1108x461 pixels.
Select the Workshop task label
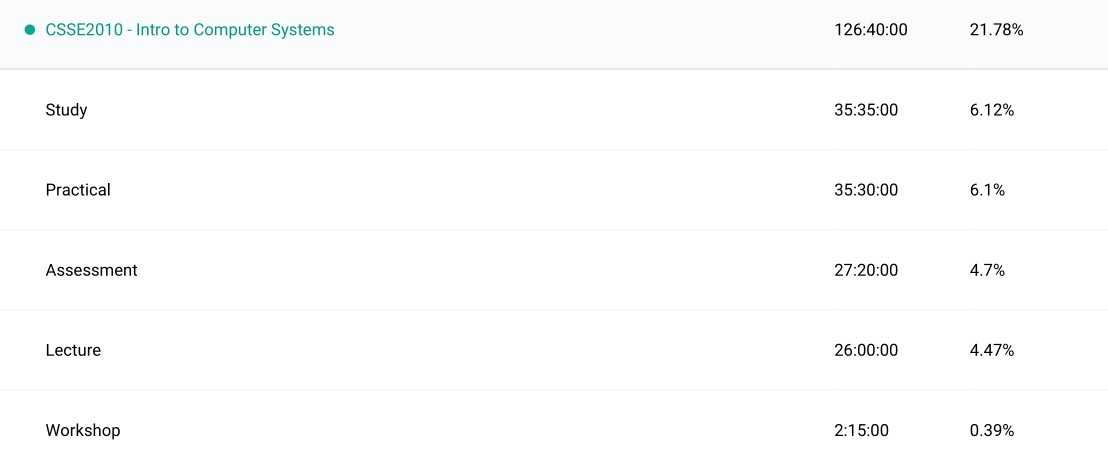coord(83,430)
